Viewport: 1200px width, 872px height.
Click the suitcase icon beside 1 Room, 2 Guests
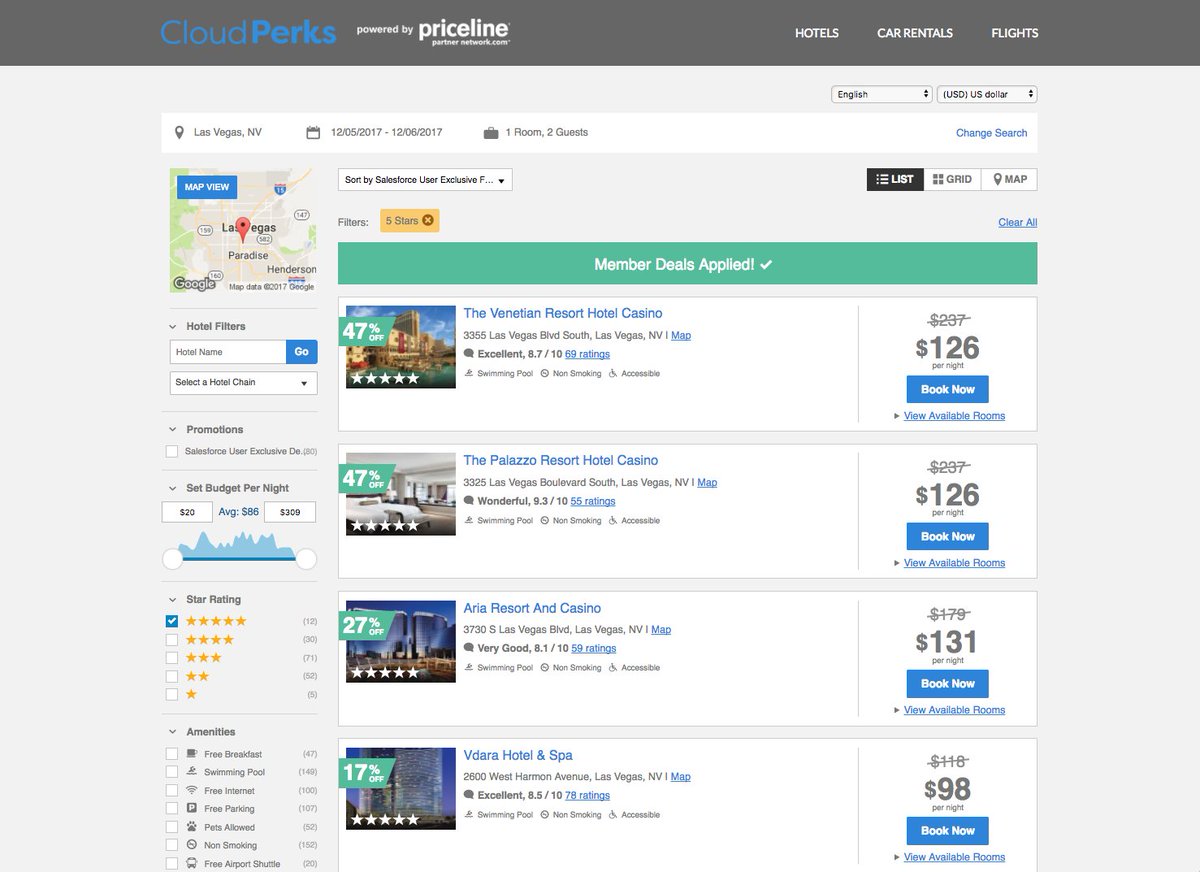click(x=491, y=132)
